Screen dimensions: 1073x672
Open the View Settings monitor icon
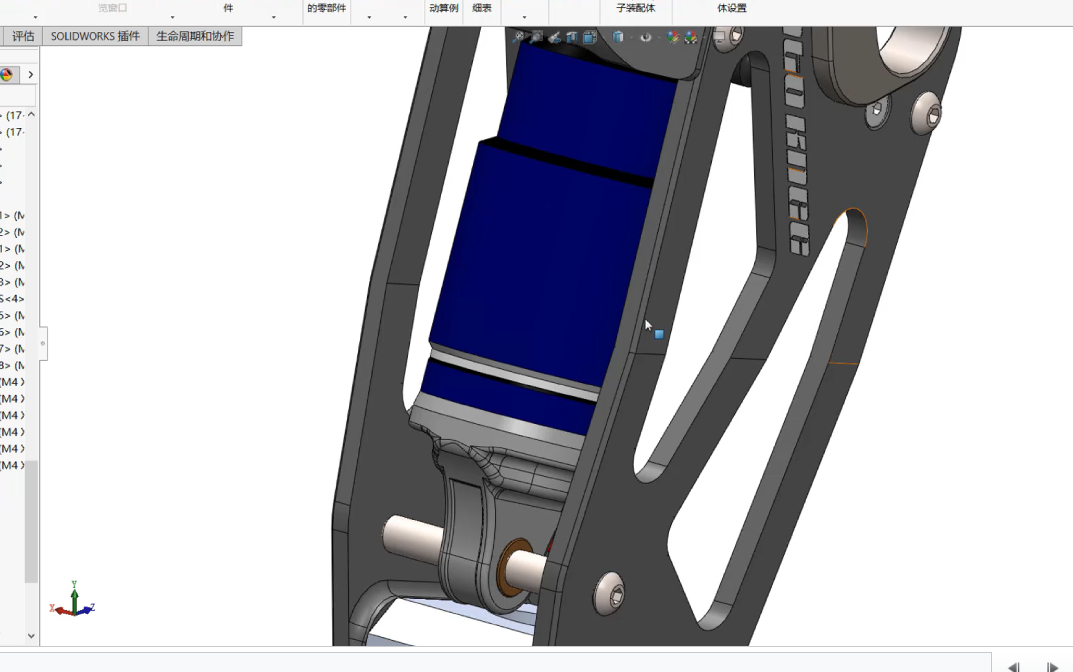(718, 38)
